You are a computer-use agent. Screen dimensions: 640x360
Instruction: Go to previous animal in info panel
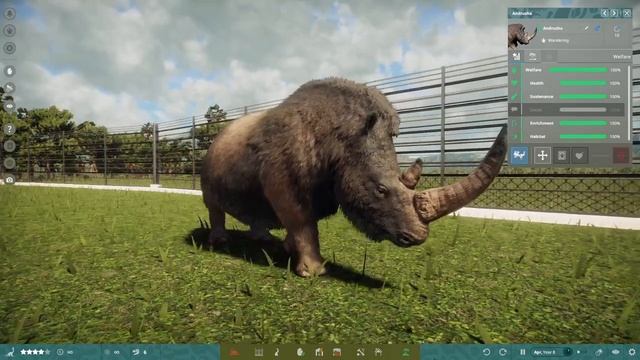604,13
